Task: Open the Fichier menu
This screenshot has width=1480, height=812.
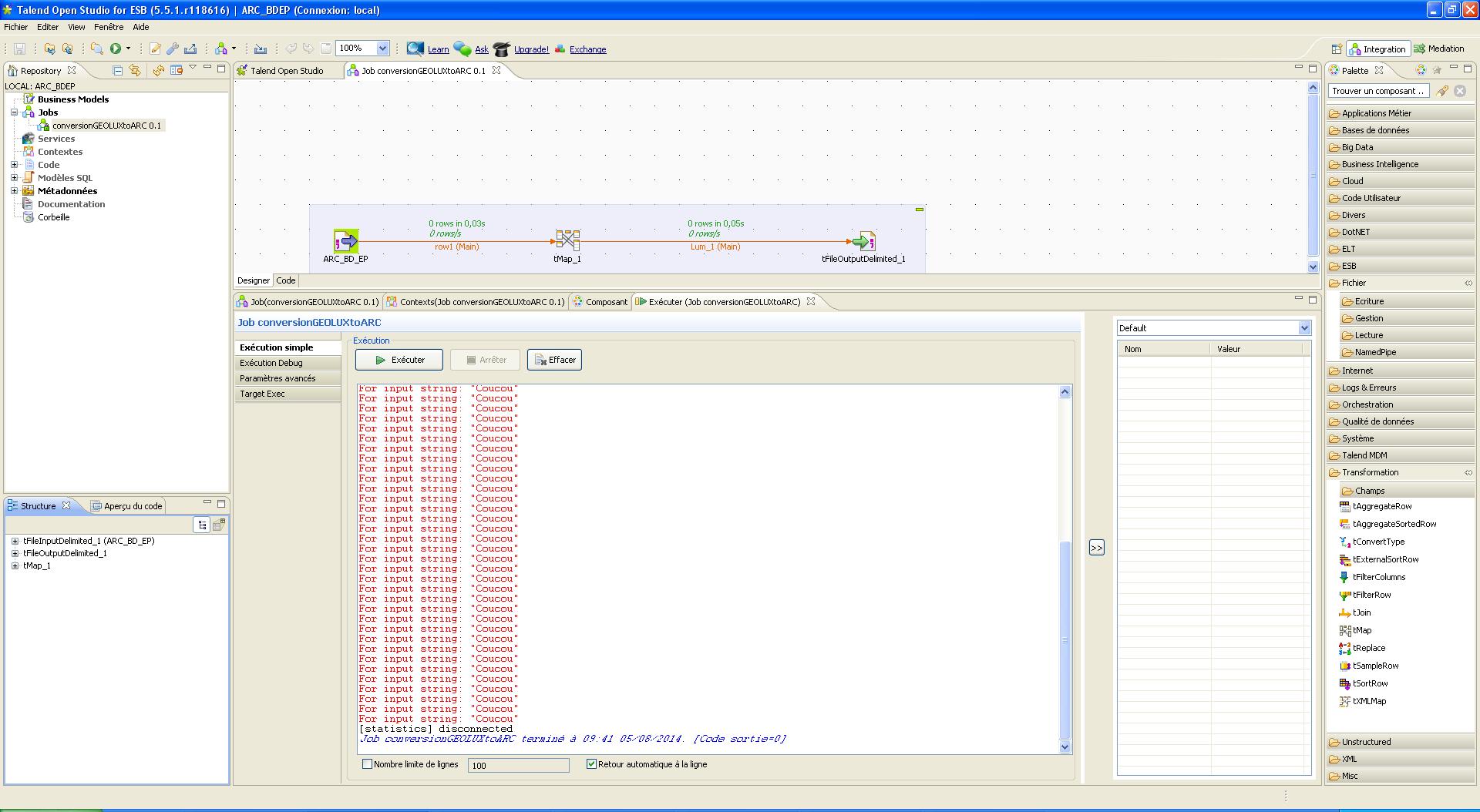Action: tap(15, 27)
